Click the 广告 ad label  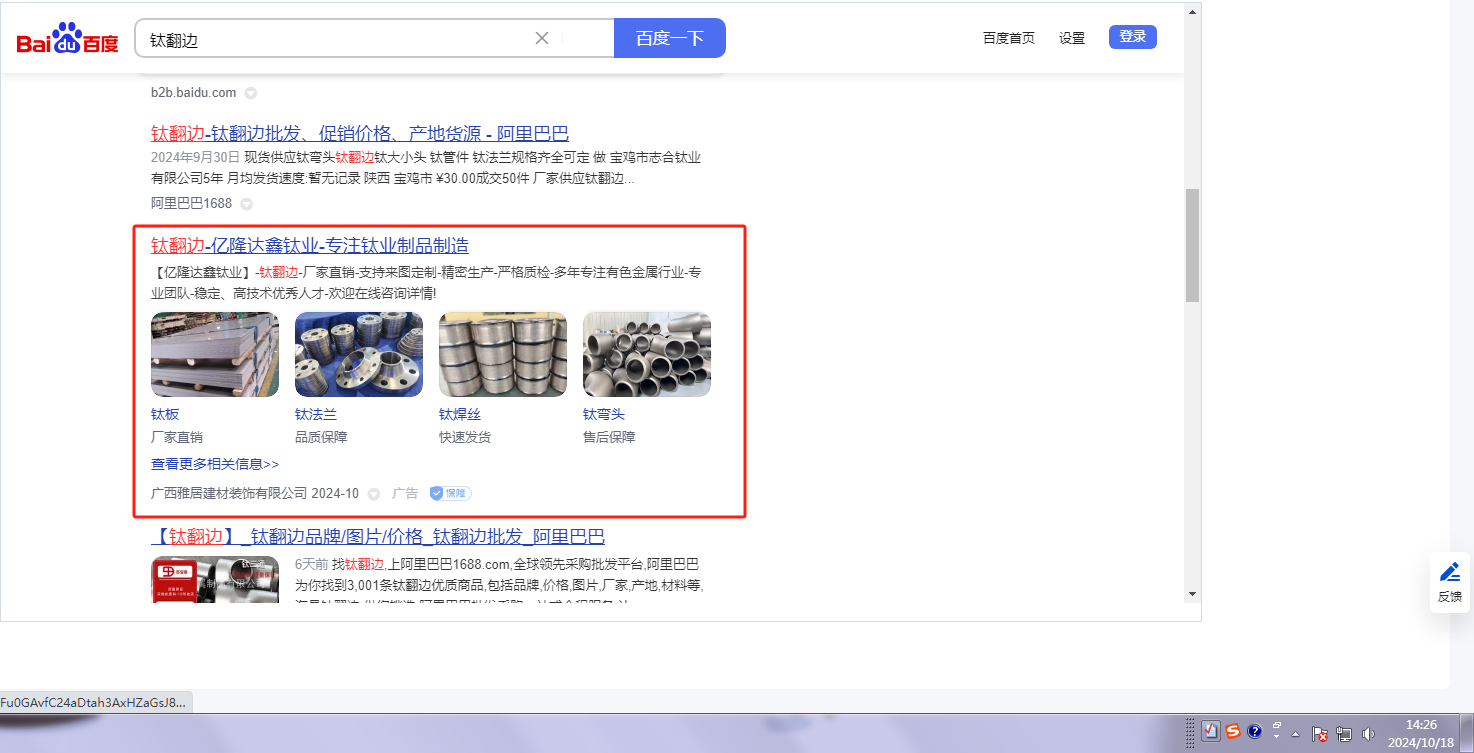click(405, 494)
